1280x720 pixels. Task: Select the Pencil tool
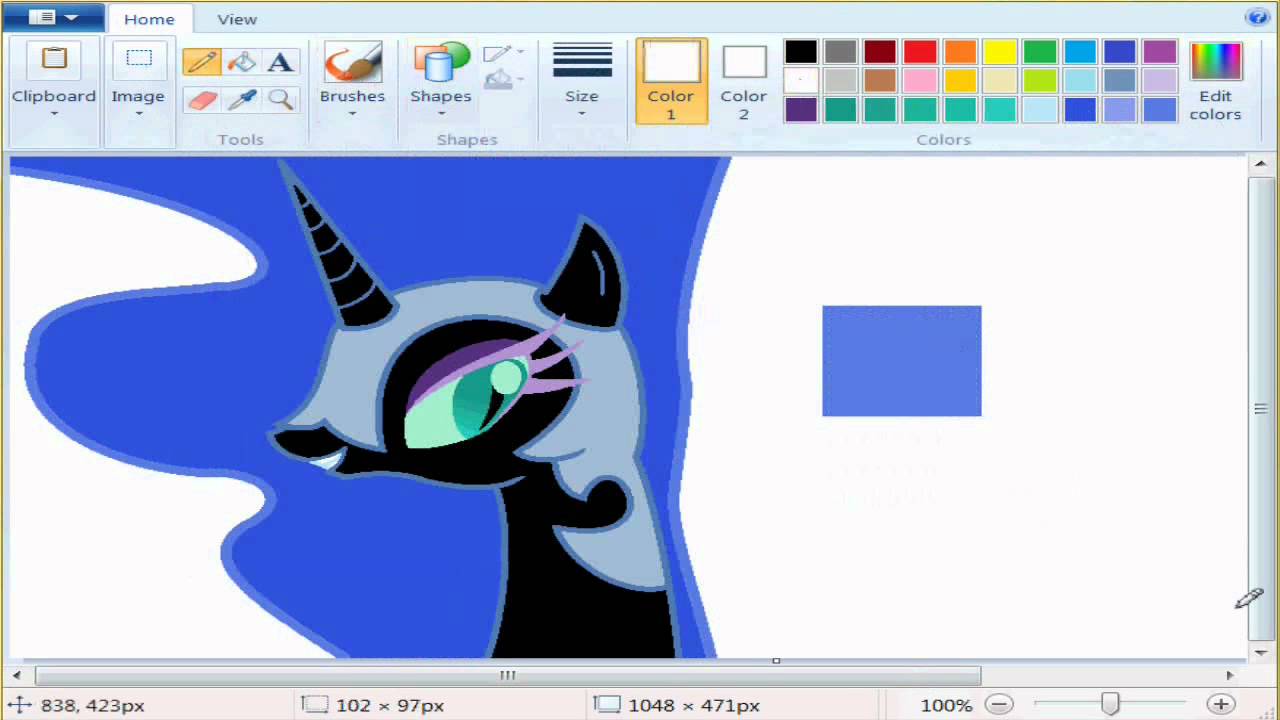[x=201, y=62]
